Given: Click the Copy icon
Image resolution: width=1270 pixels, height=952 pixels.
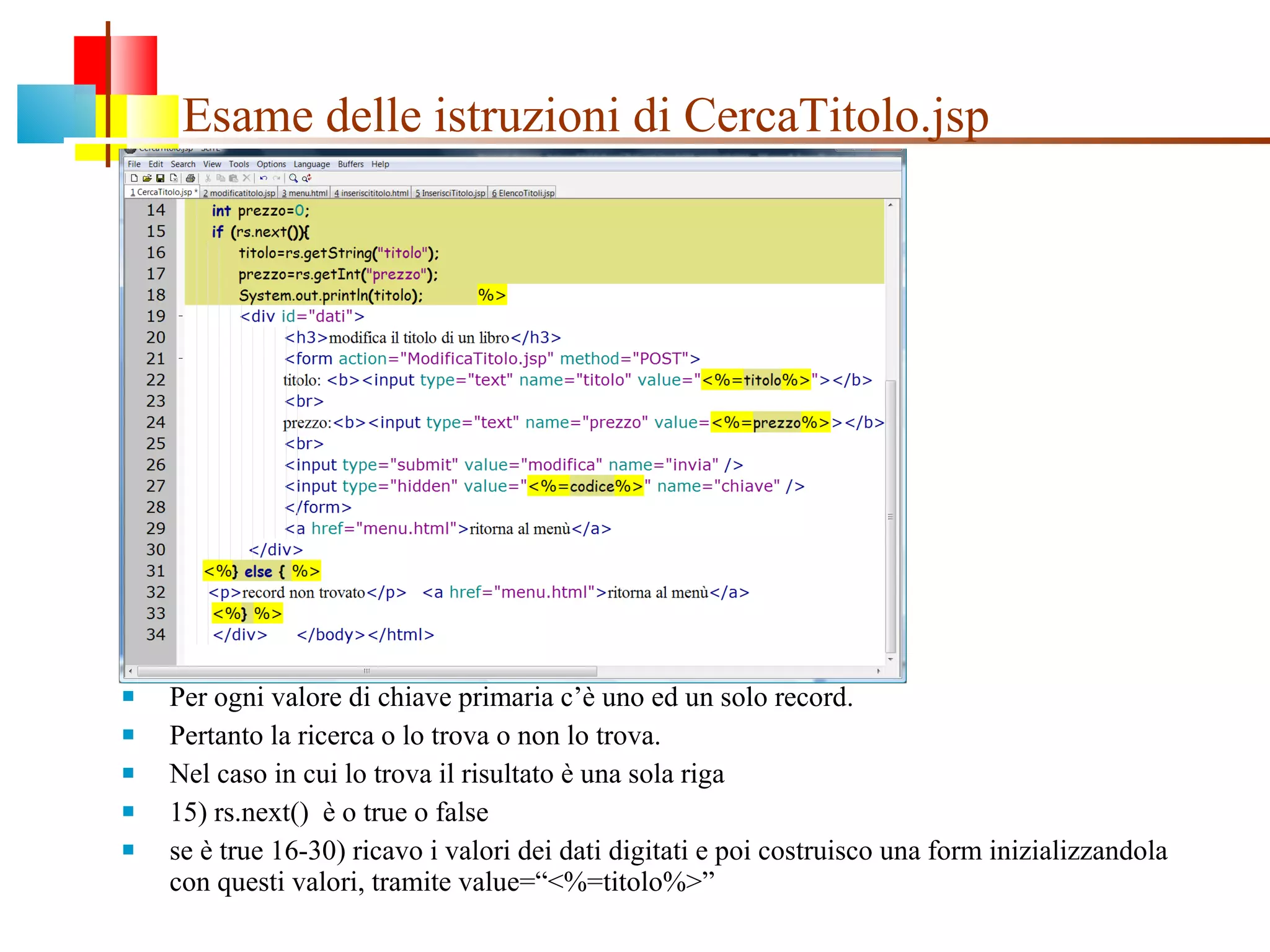Looking at the screenshot, I should point(221,178).
